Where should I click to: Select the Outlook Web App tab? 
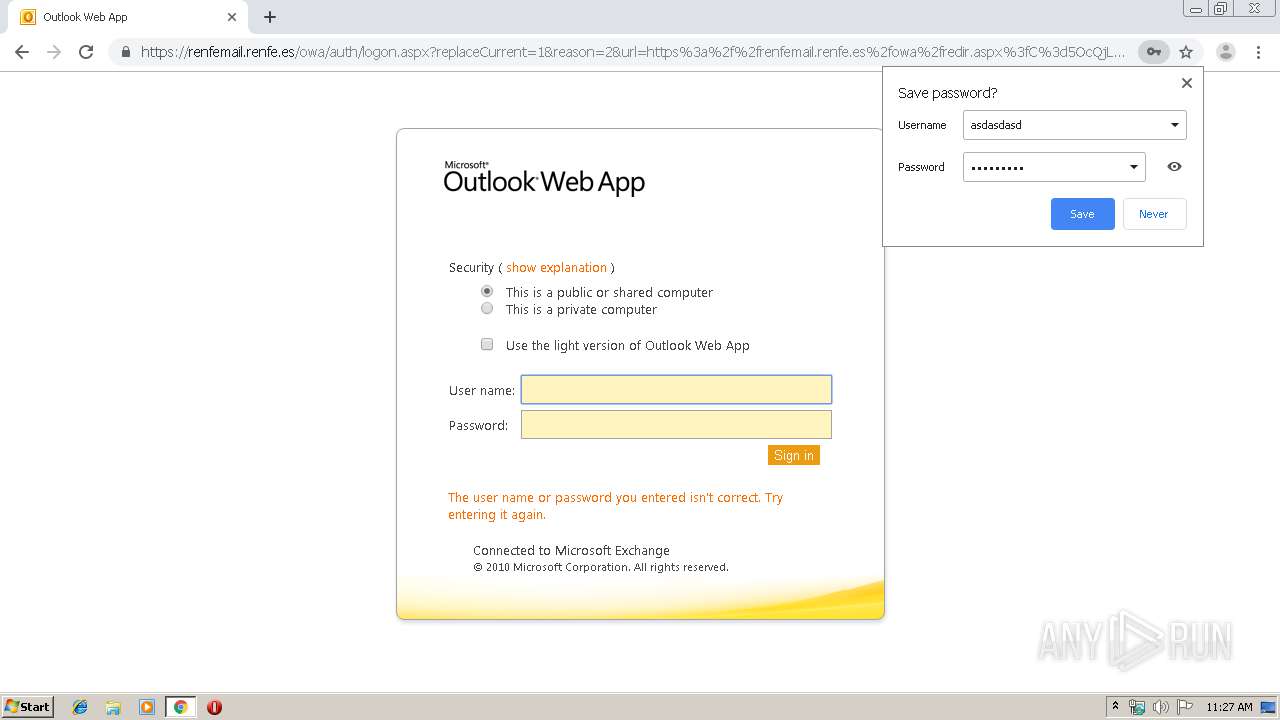point(130,17)
